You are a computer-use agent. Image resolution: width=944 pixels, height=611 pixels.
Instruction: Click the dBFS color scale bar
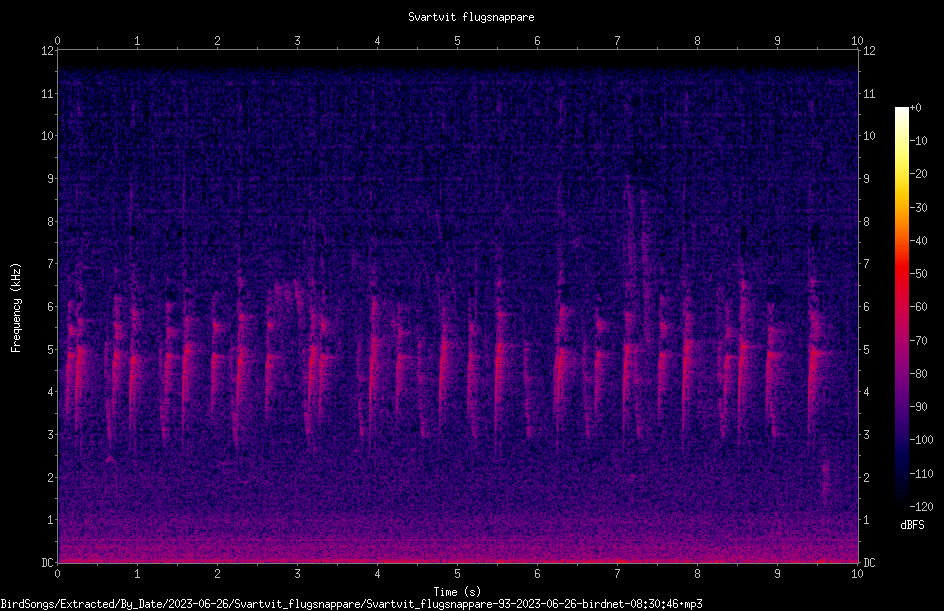pyautogui.click(x=901, y=306)
